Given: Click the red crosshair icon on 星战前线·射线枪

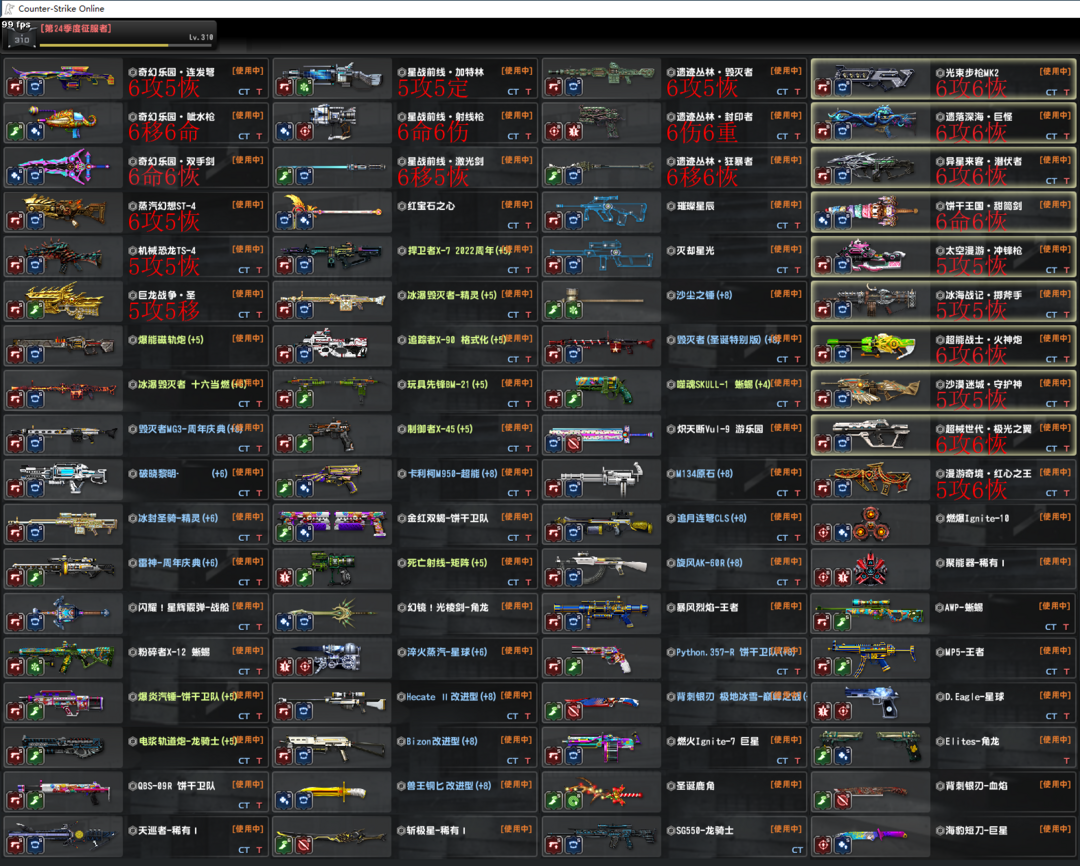Looking at the screenshot, I should 303,131.
